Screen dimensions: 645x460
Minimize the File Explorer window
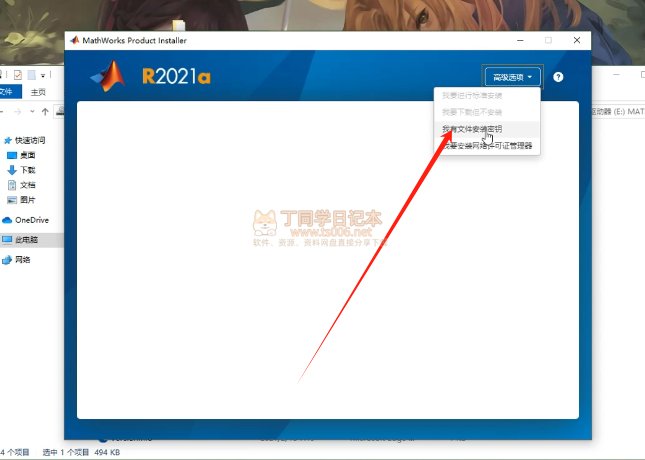click(616, 75)
